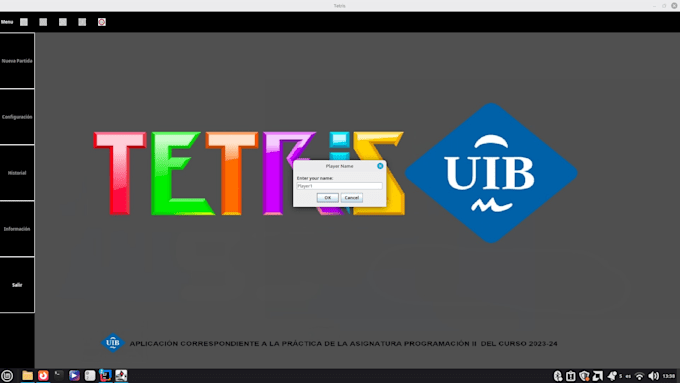Click the fourth gray square before the red circle
This screenshot has height=383, width=680.
82,22
